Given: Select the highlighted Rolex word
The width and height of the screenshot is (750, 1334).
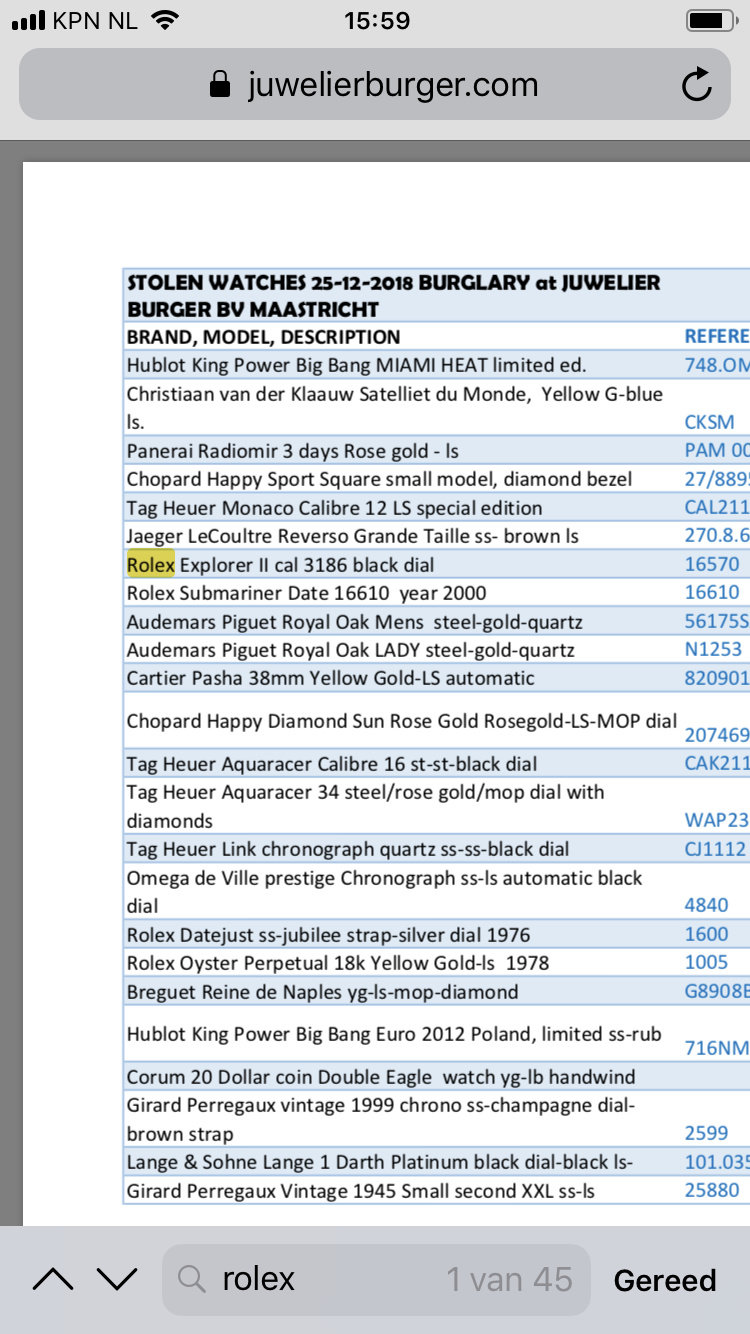Looking at the screenshot, I should (151, 565).
